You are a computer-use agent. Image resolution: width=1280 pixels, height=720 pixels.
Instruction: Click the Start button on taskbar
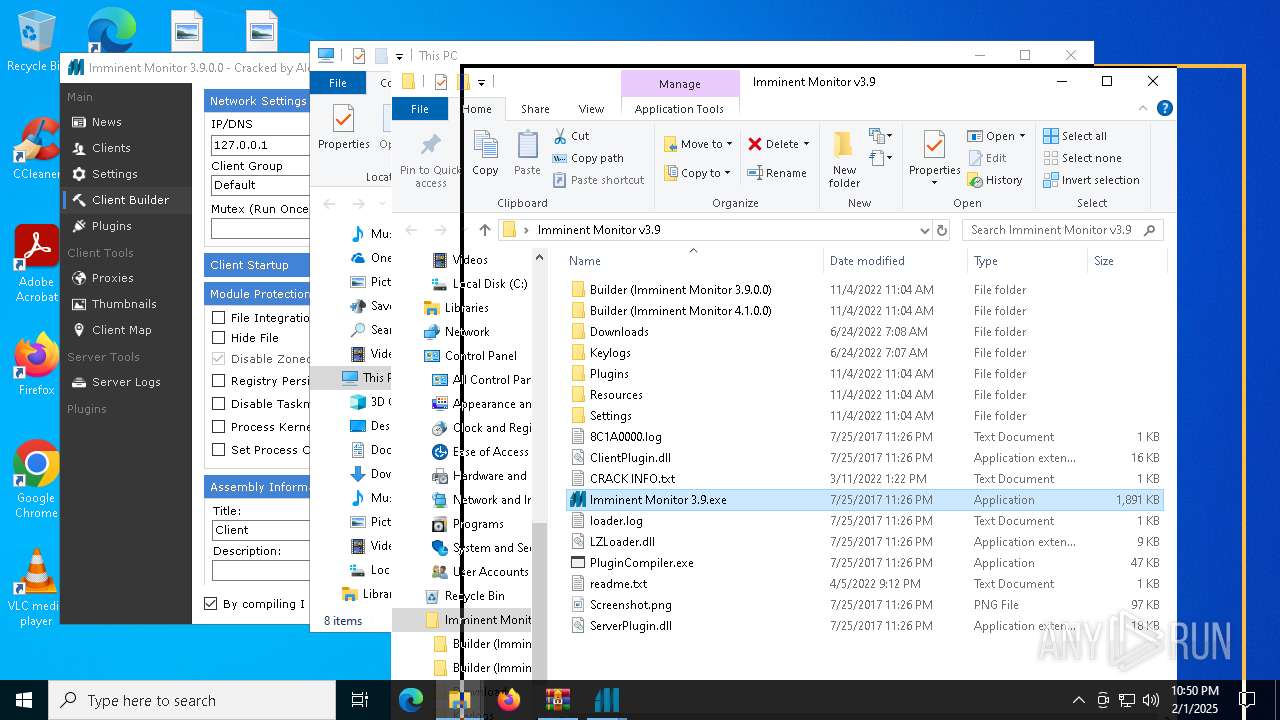pyautogui.click(x=24, y=700)
